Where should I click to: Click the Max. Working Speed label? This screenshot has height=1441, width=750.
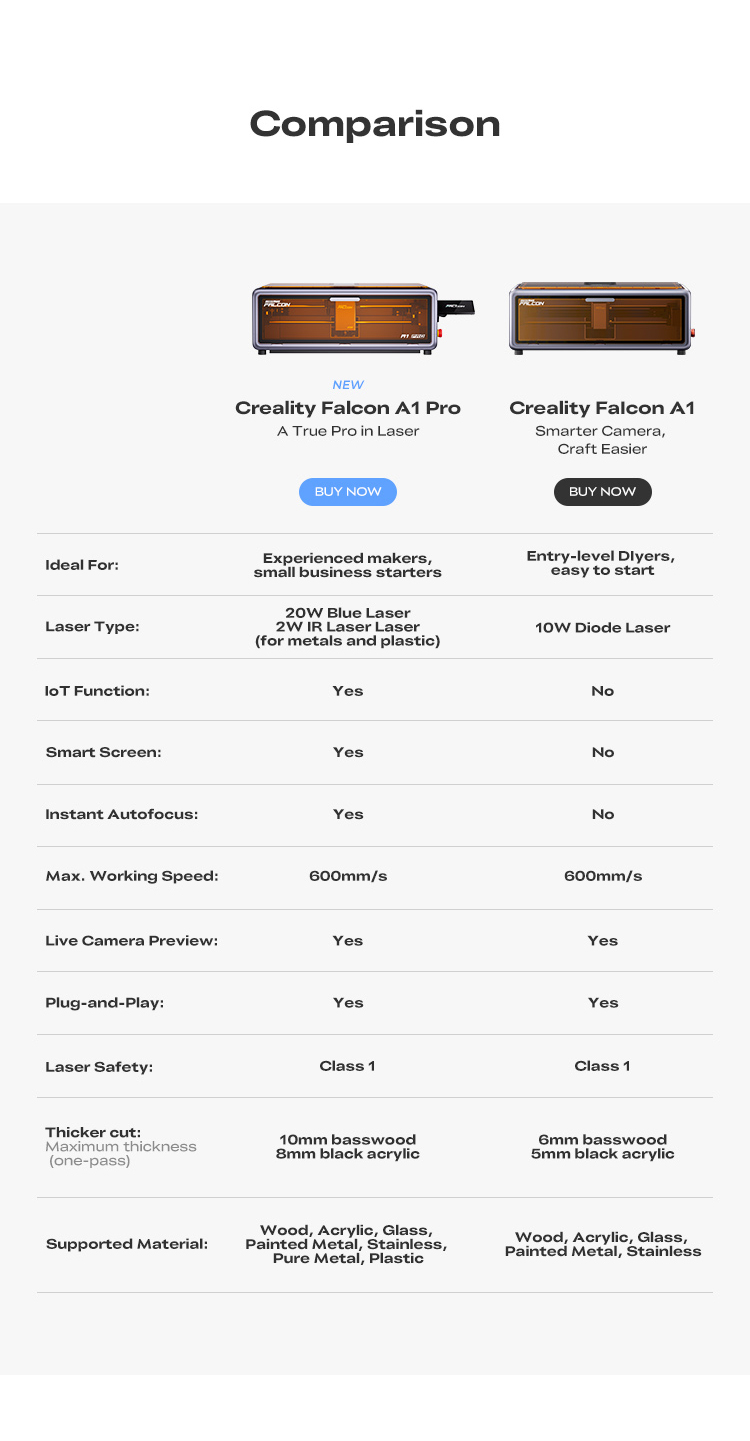[x=132, y=876]
